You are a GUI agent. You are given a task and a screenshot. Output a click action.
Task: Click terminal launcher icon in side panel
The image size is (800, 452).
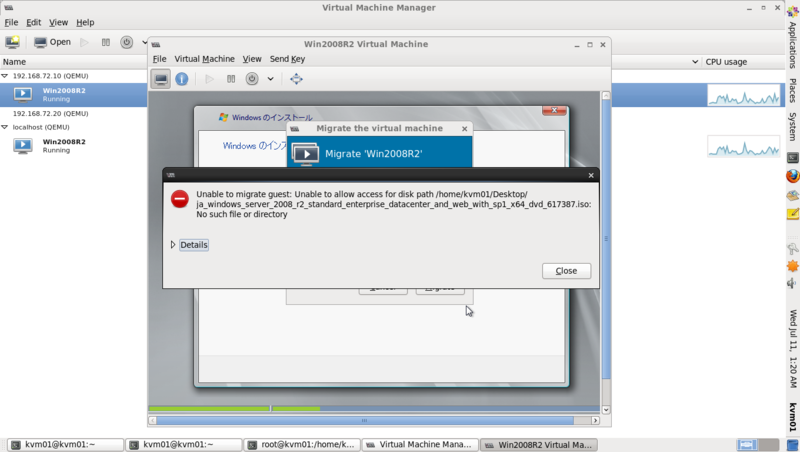(792, 158)
